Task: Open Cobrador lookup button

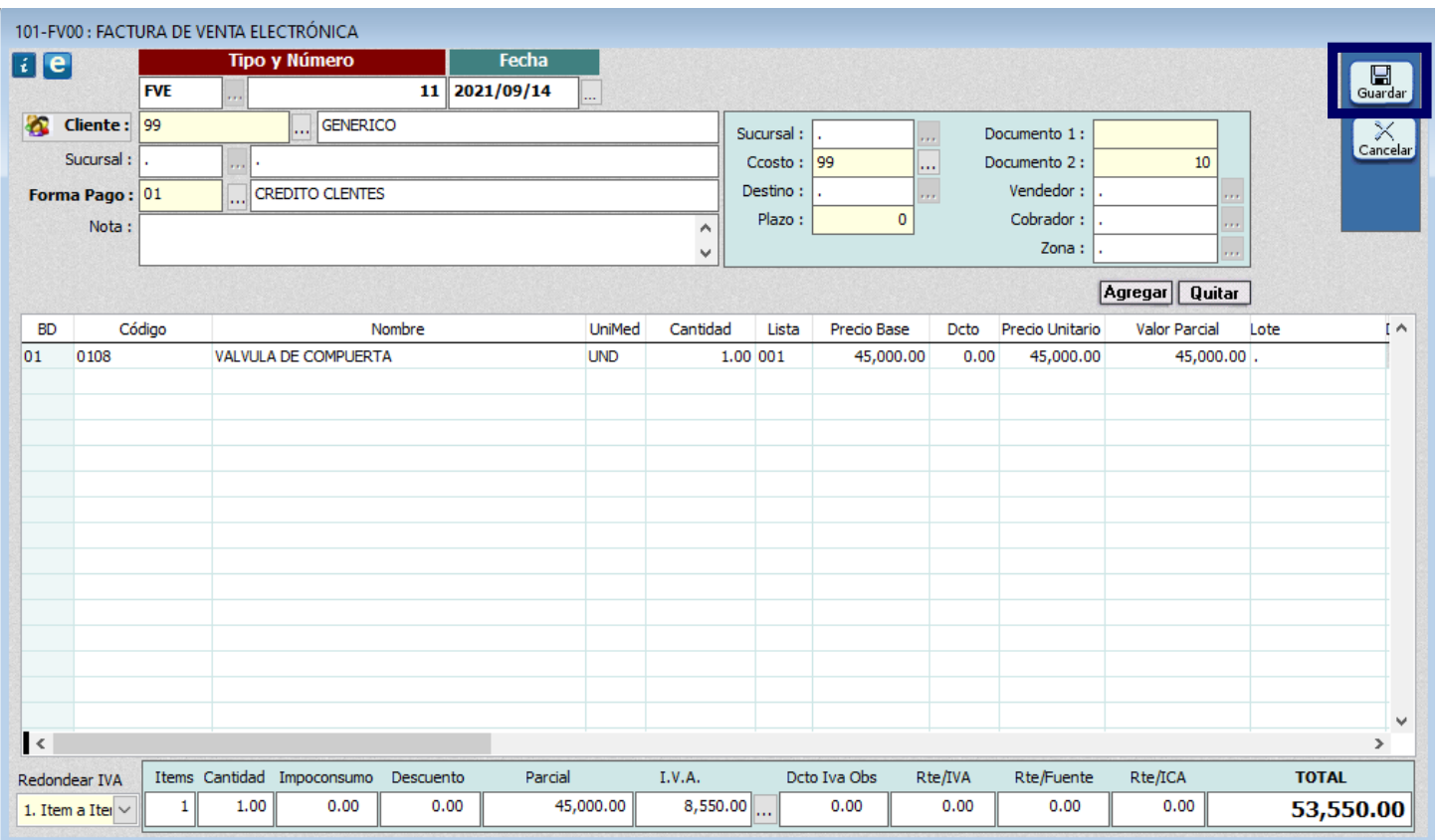Action: coord(1231,220)
